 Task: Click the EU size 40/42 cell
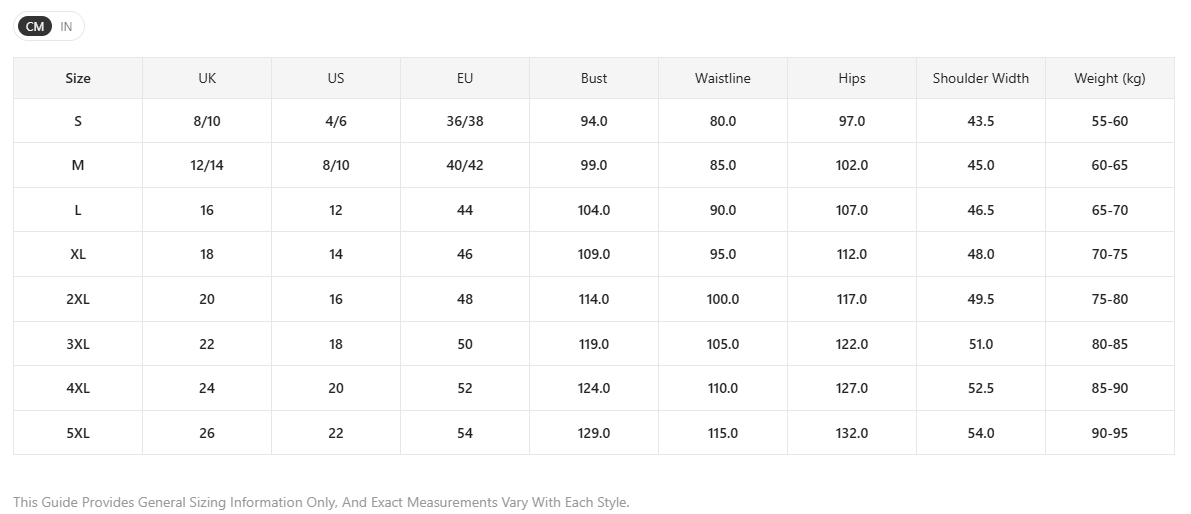point(465,166)
